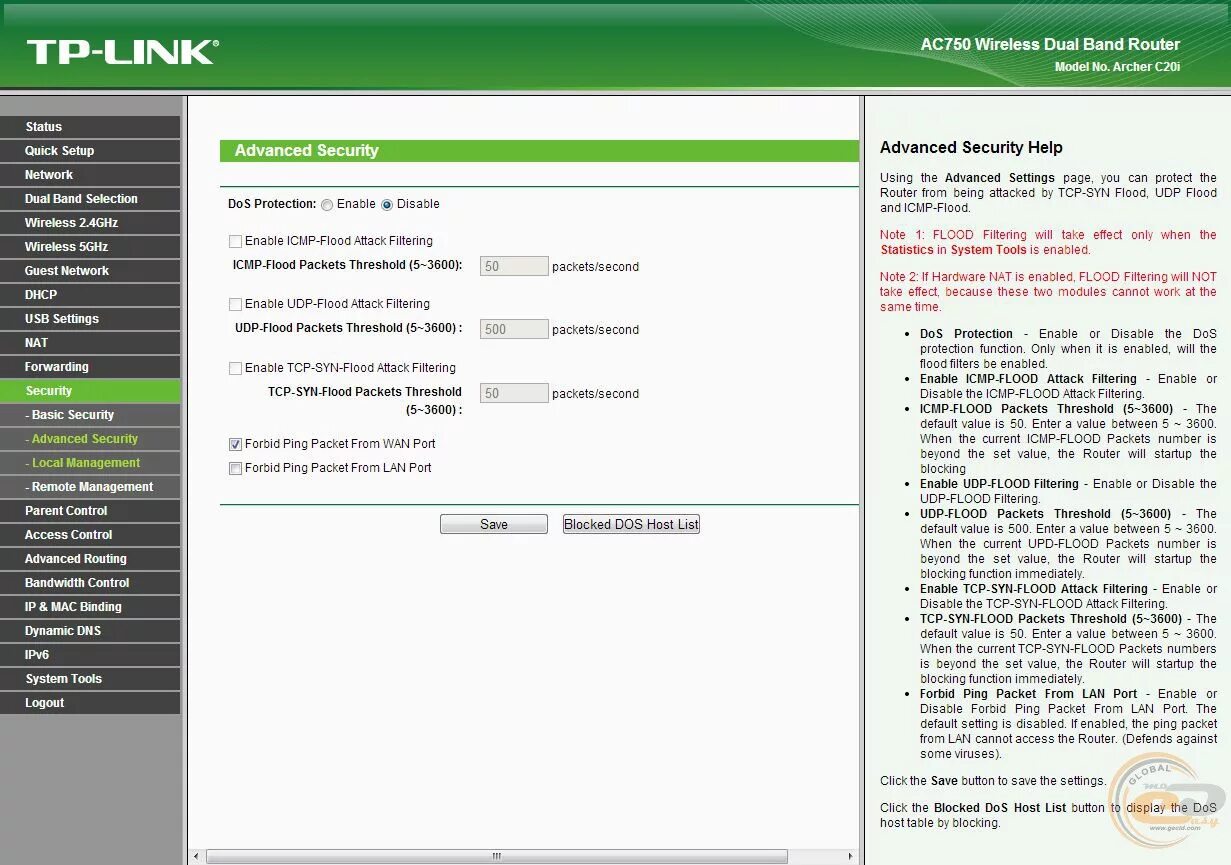
Task: Open Guest Network settings
Action: (x=90, y=271)
